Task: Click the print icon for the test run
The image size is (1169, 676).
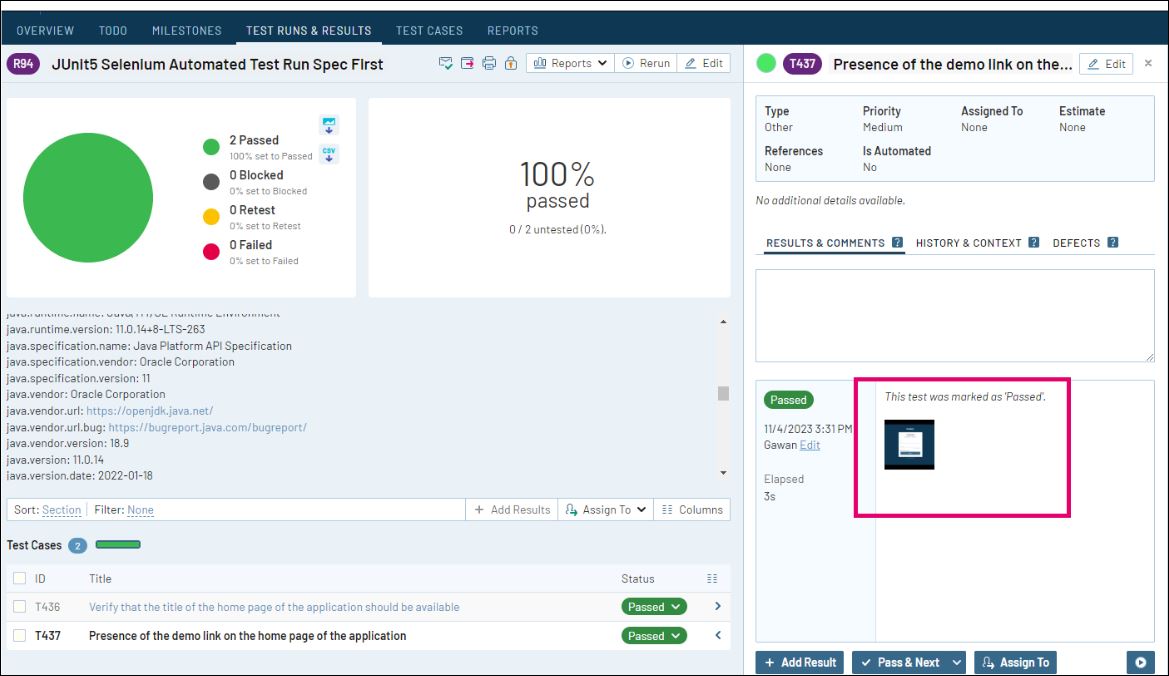Action: (x=488, y=63)
